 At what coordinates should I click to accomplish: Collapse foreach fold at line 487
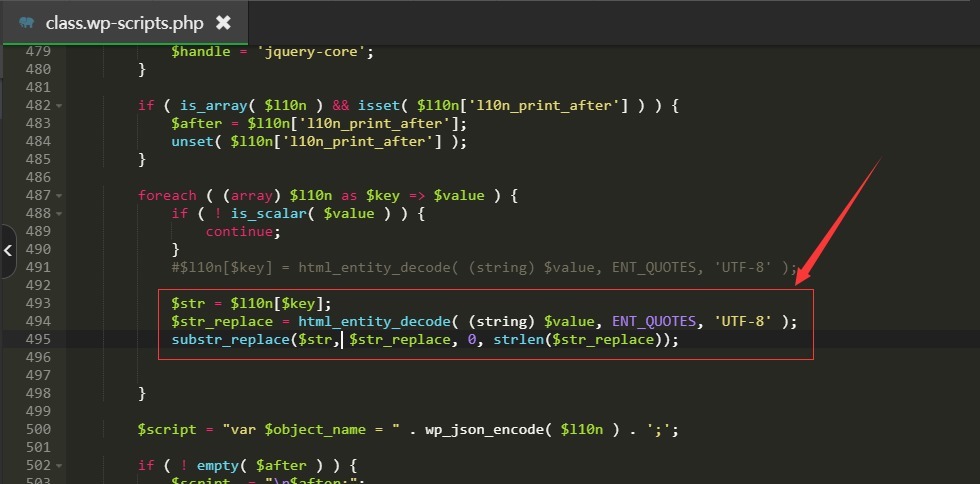coord(59,196)
